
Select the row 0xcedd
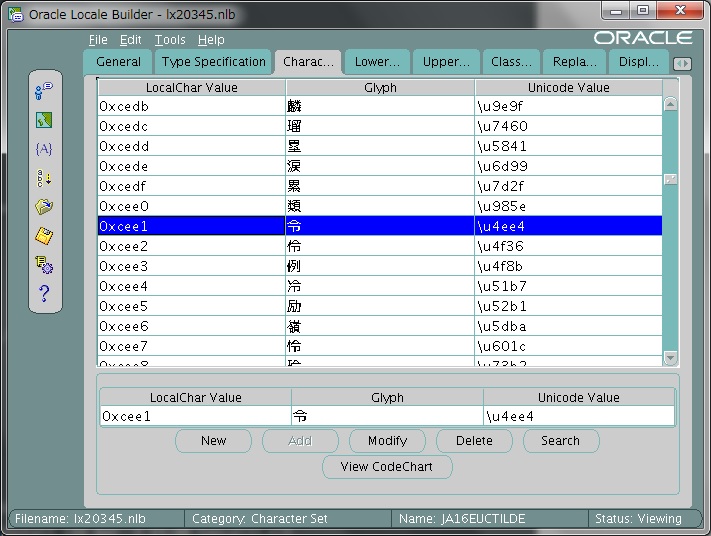pos(380,146)
